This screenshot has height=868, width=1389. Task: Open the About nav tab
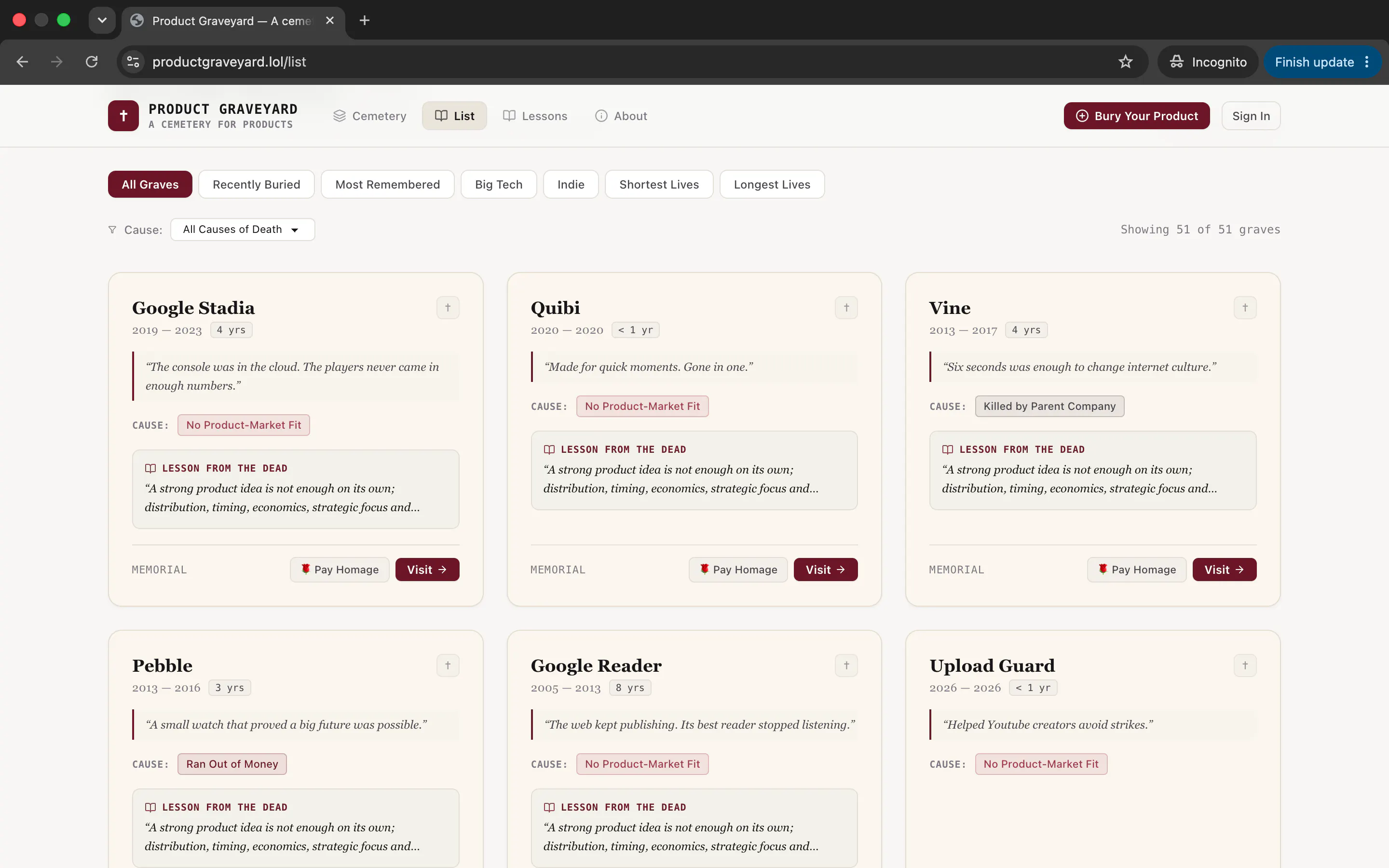[621, 116]
